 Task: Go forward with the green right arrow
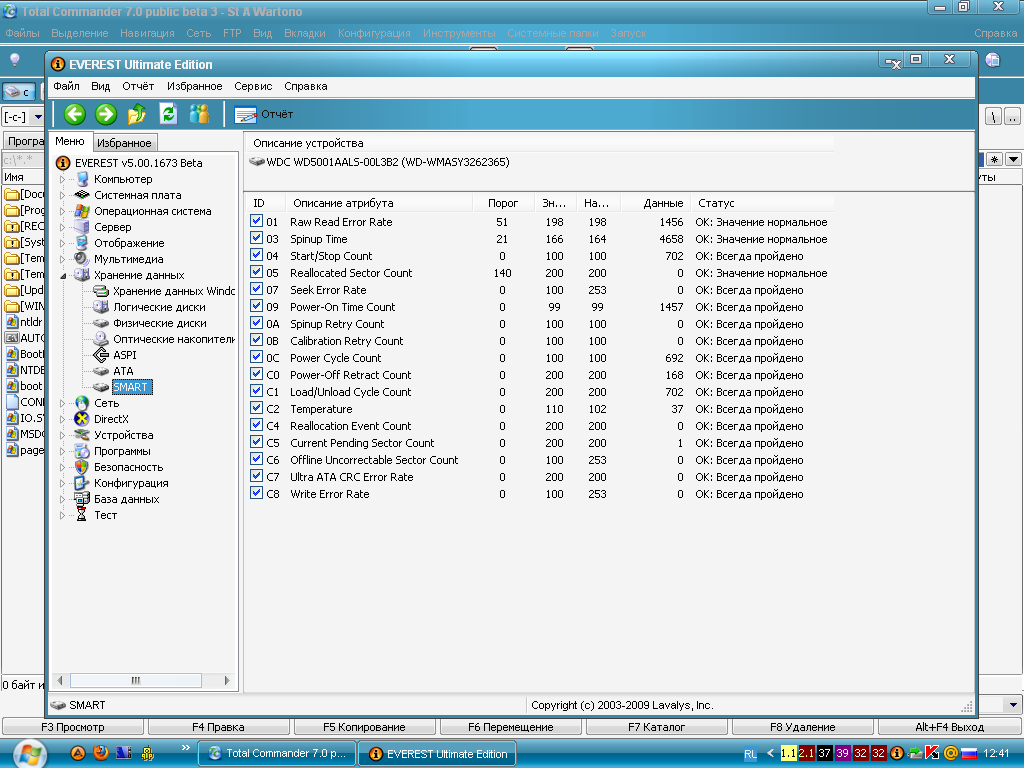click(106, 114)
